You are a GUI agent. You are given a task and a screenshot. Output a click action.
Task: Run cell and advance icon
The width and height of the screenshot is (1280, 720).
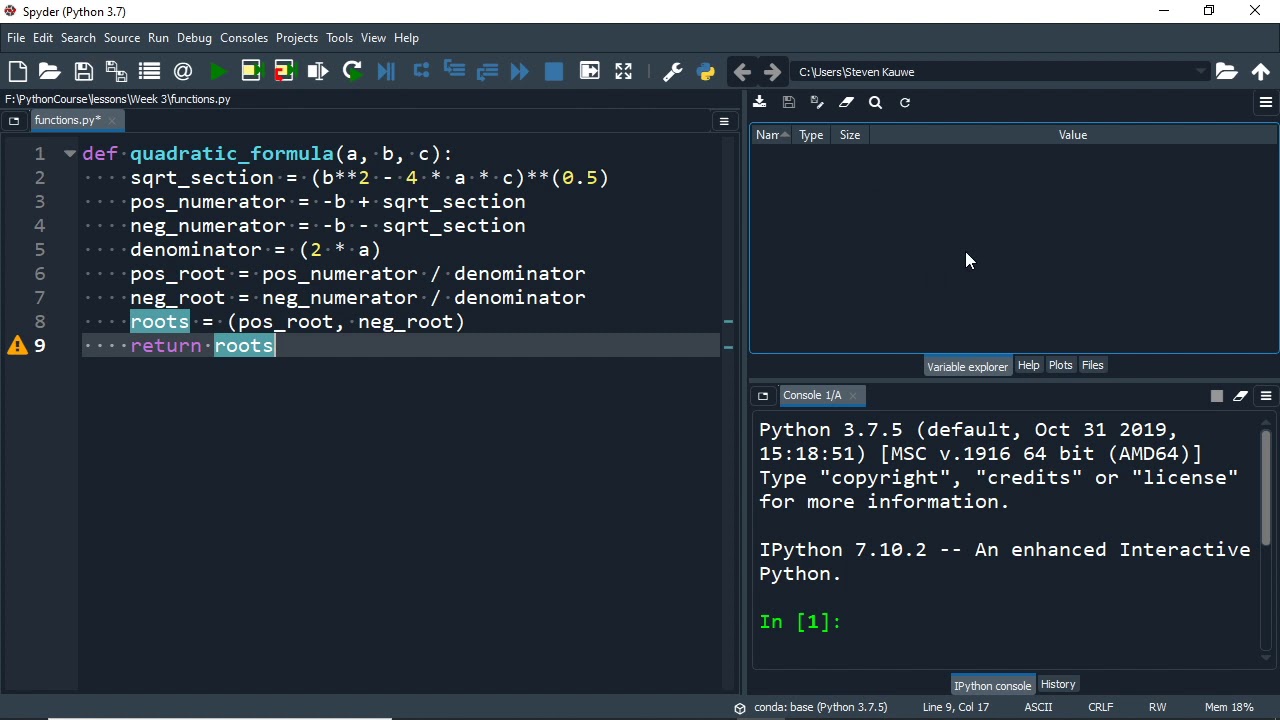point(284,72)
